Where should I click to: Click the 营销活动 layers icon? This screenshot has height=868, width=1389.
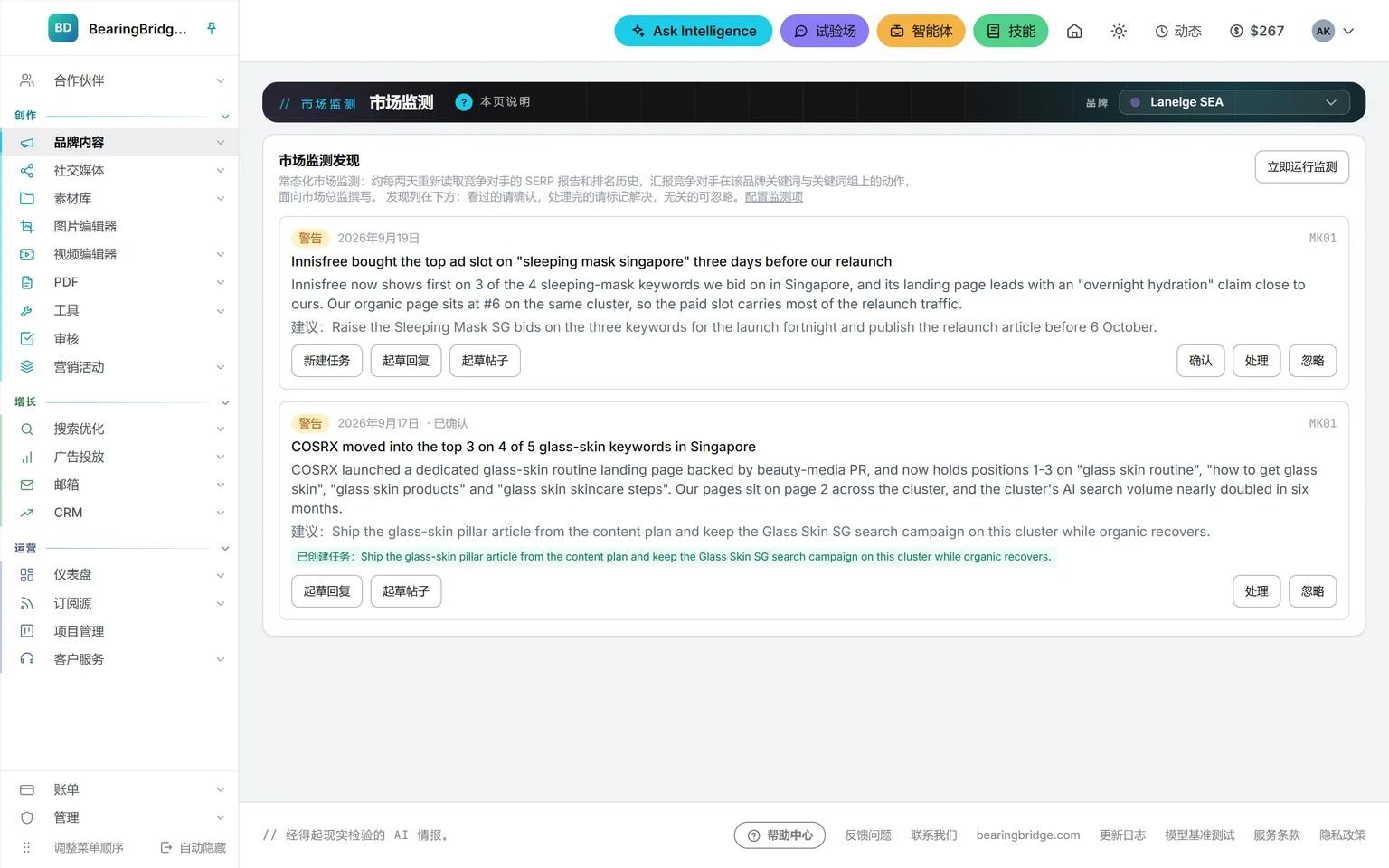[27, 367]
